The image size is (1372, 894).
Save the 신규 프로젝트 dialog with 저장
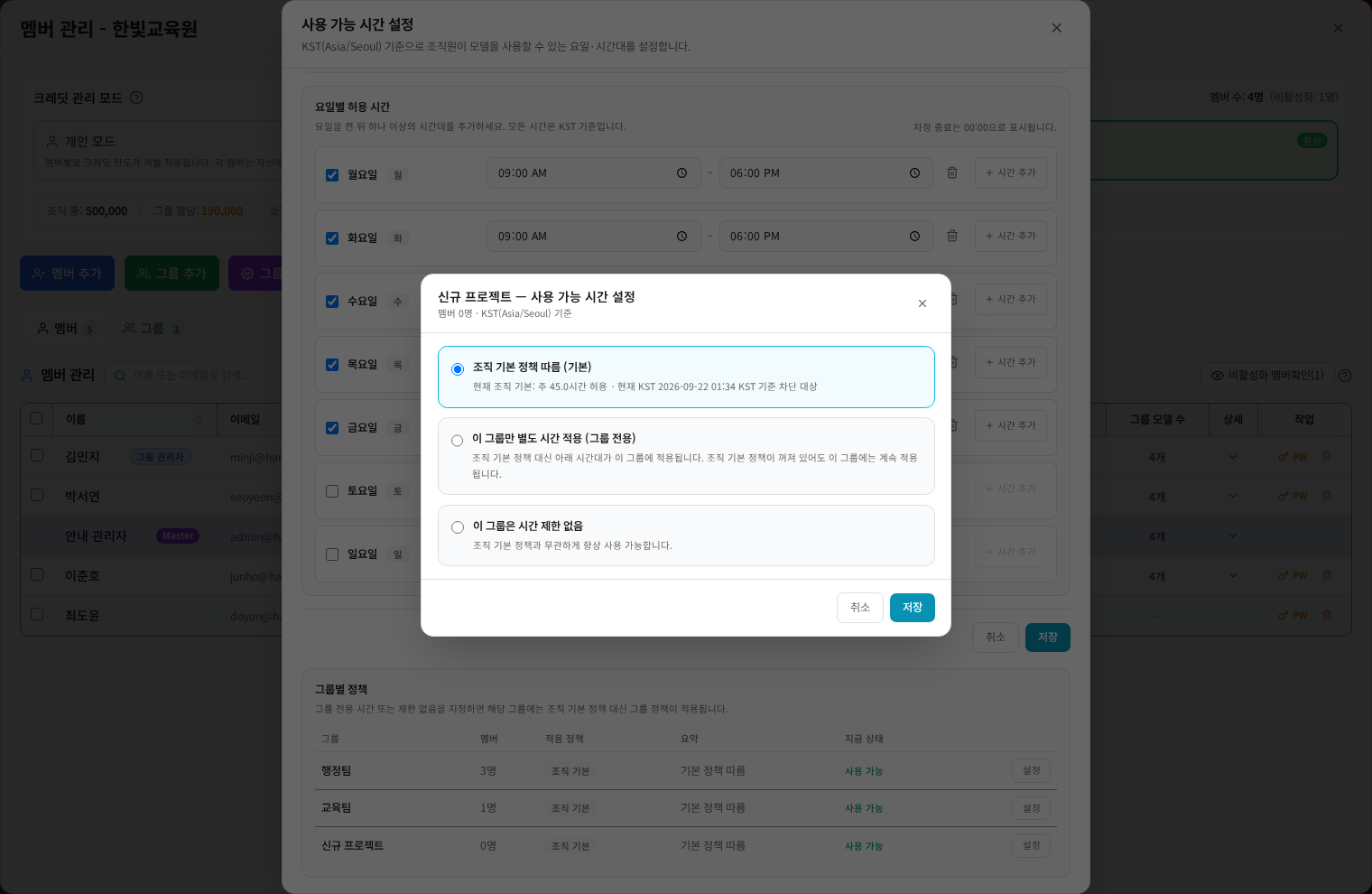(913, 608)
